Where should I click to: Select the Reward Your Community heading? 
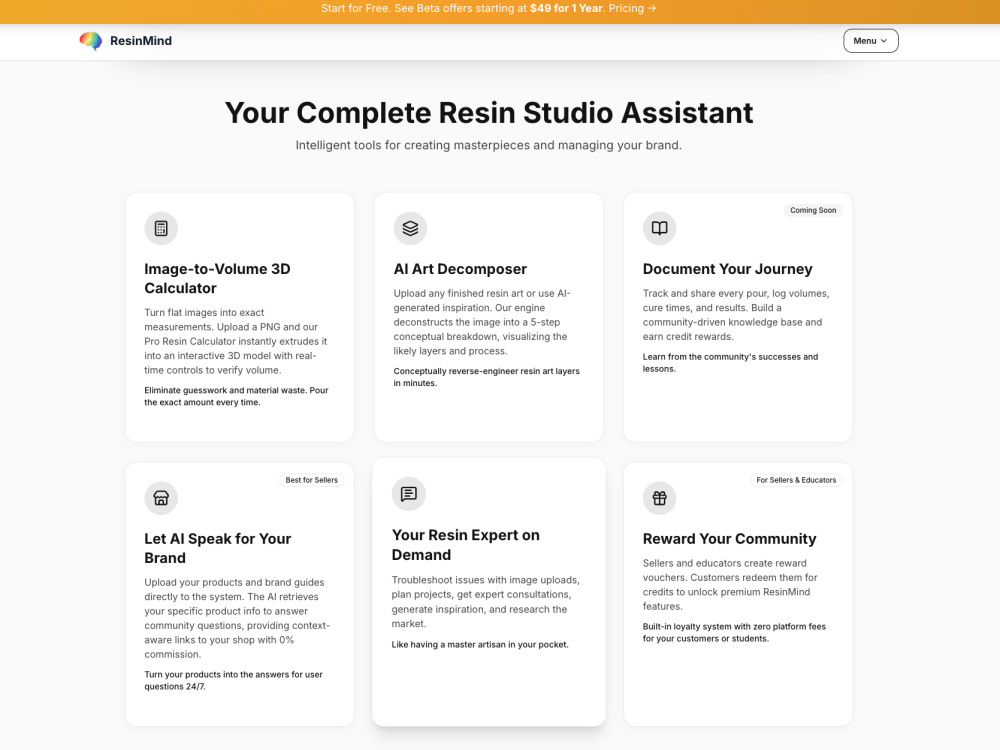729,539
